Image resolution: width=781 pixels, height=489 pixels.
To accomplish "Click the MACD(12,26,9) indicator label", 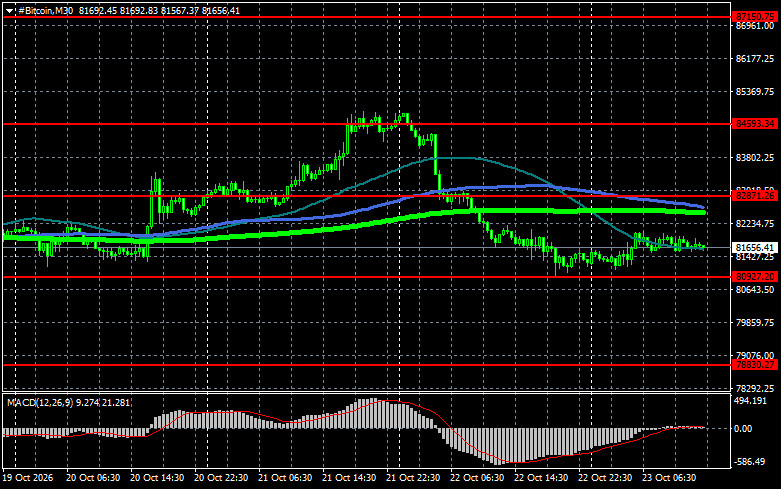I will pos(40,402).
